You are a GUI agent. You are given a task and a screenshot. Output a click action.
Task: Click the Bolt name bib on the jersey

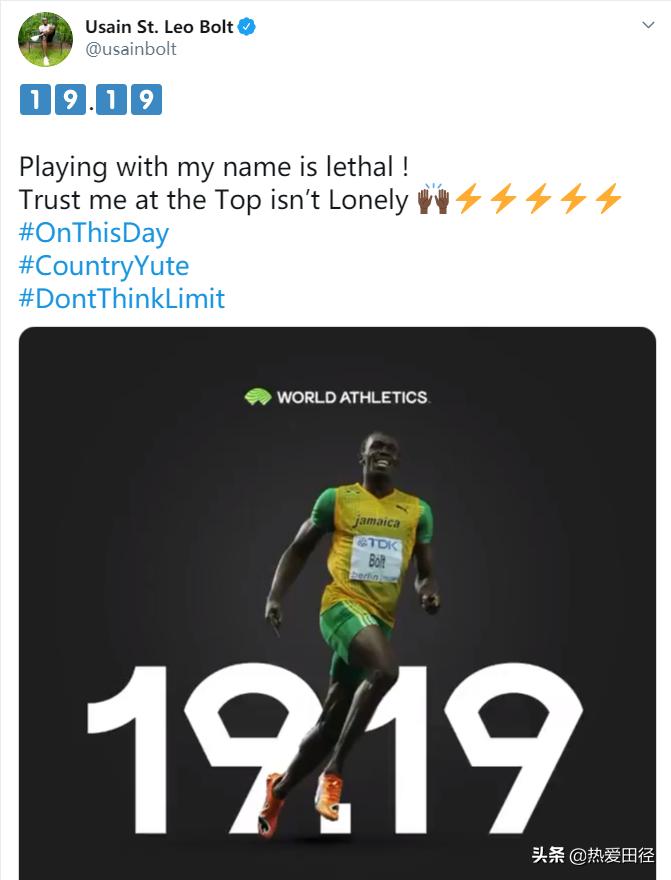point(377,559)
